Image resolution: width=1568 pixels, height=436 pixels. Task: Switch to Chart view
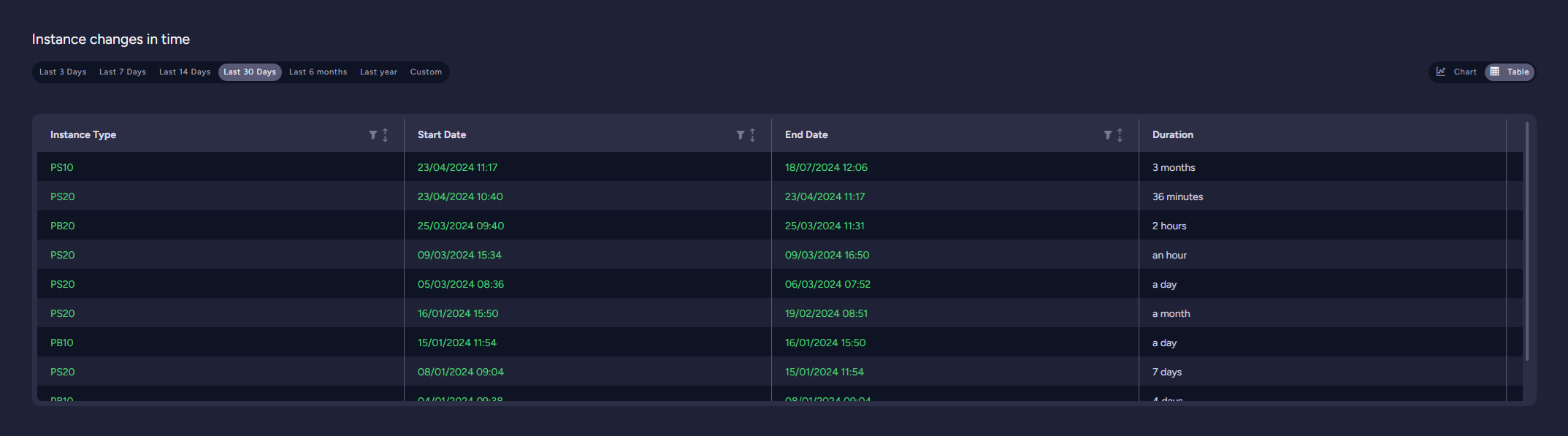coord(1456,72)
